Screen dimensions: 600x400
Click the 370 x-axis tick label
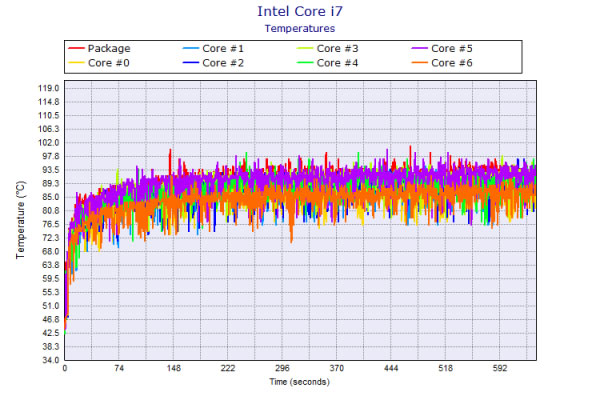(x=337, y=368)
